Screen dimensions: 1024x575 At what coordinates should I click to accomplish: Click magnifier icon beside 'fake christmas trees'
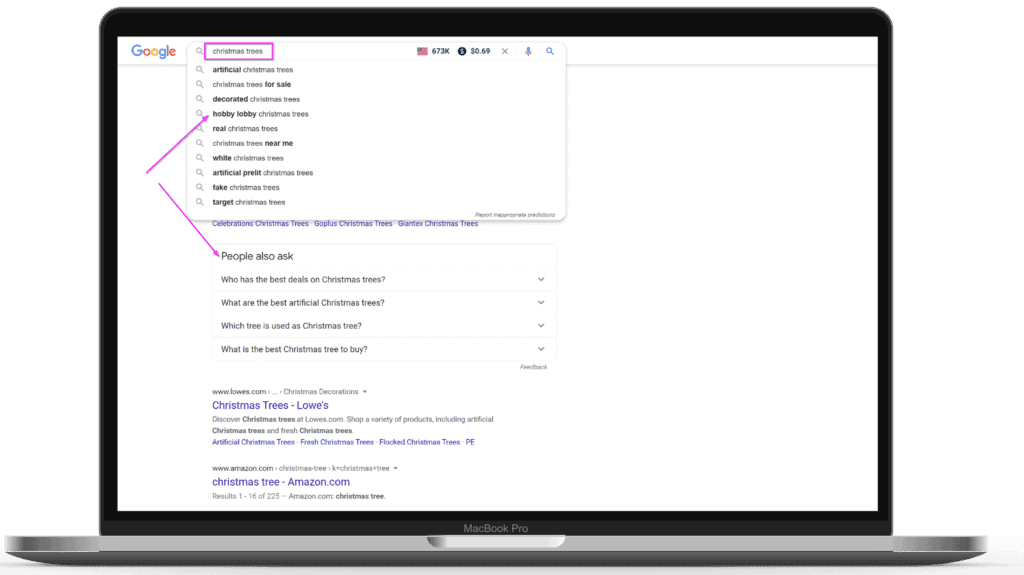click(x=200, y=188)
